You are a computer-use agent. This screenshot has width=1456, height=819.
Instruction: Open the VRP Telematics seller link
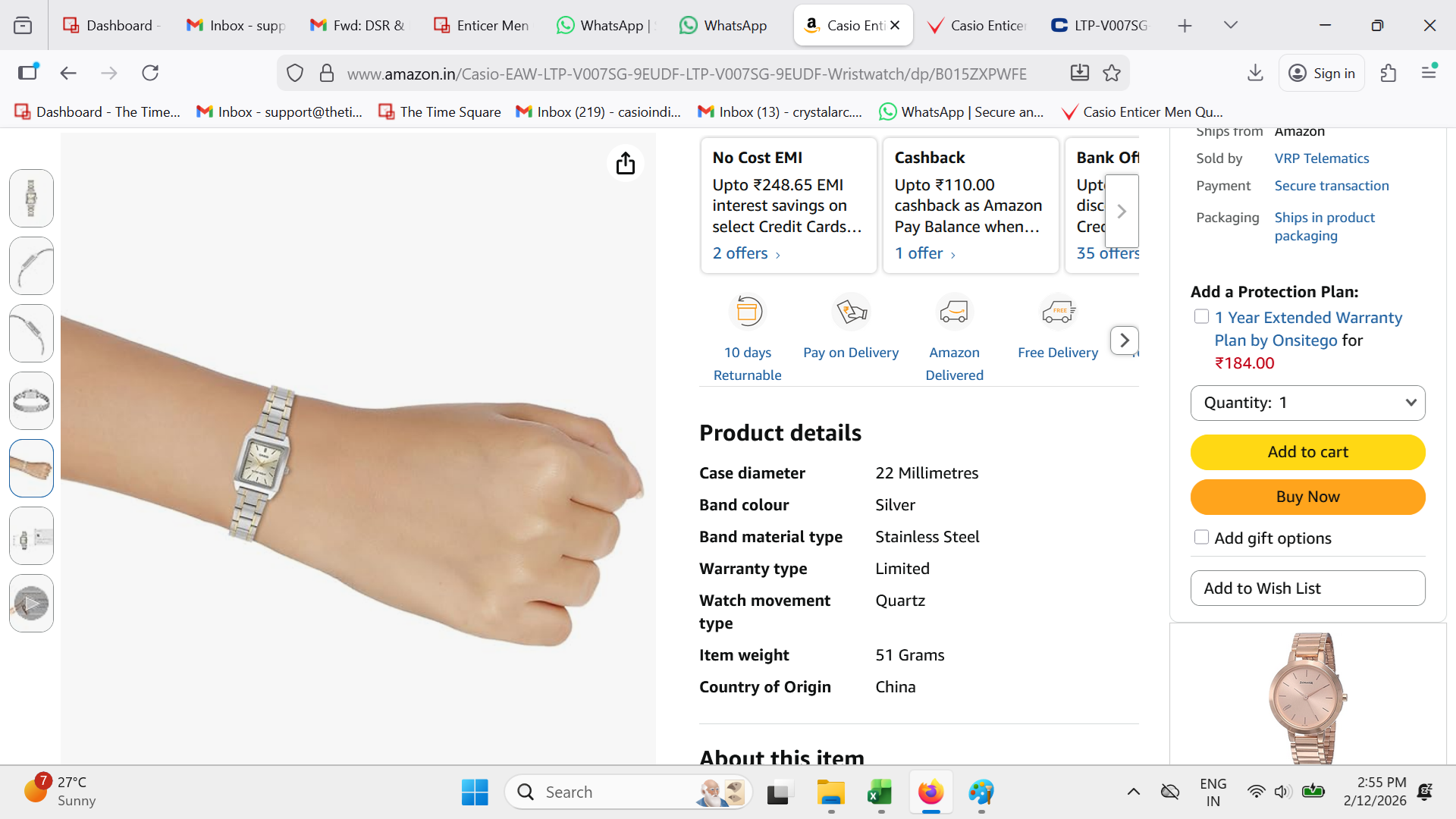point(1321,158)
